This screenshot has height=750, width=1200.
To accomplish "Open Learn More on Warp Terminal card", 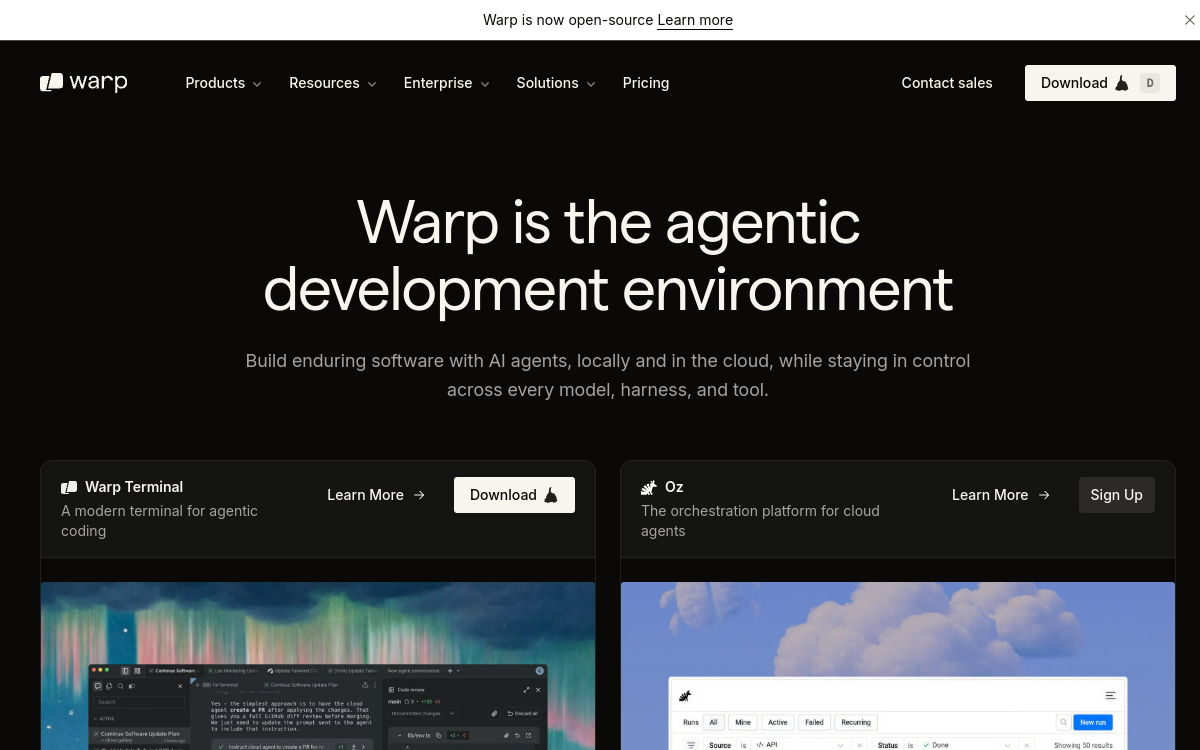I will (x=376, y=495).
